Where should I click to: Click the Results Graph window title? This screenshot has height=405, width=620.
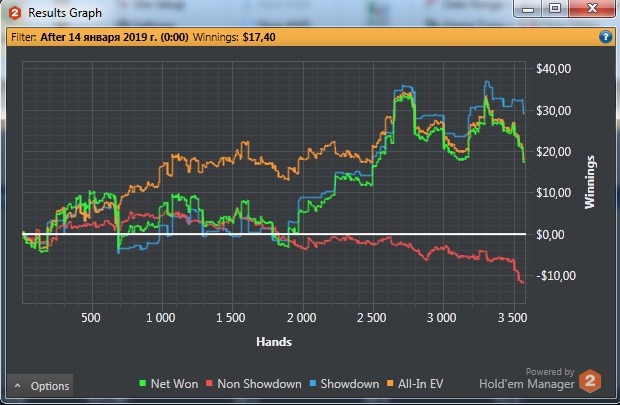click(65, 13)
